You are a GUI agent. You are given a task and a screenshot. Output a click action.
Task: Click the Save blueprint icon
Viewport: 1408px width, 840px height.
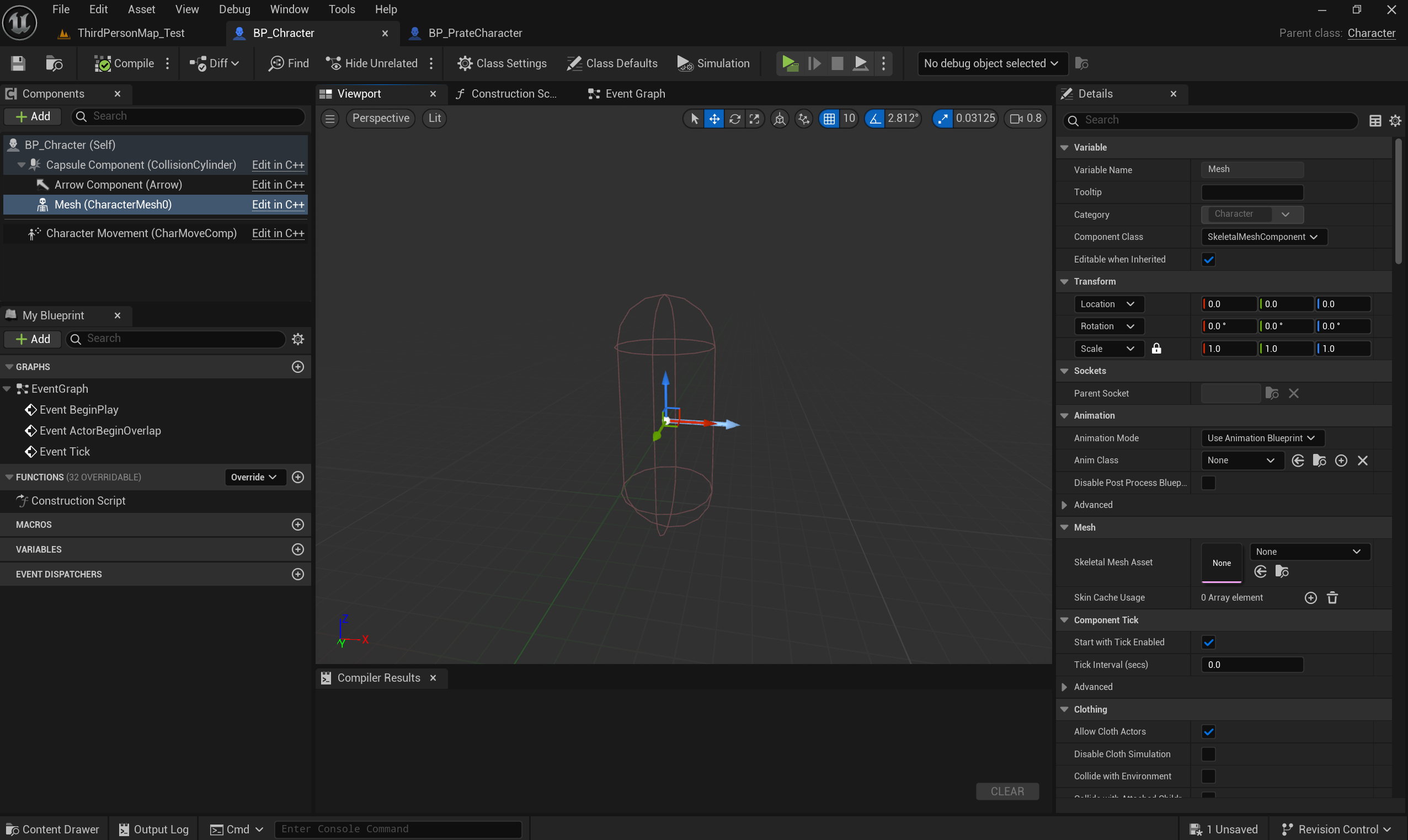pyautogui.click(x=18, y=63)
